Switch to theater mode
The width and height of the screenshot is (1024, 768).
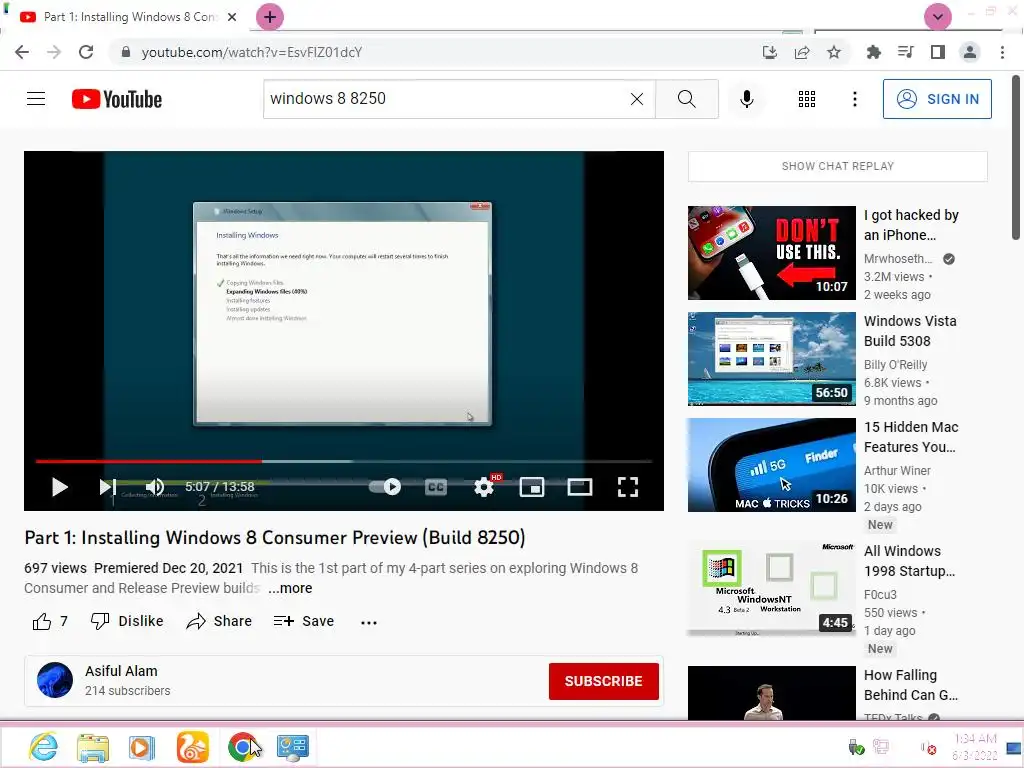(579, 487)
